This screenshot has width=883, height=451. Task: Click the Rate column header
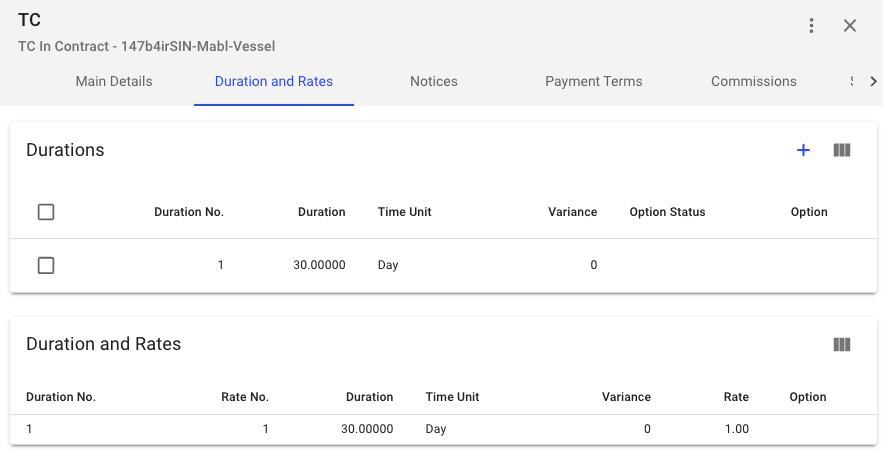pos(736,397)
